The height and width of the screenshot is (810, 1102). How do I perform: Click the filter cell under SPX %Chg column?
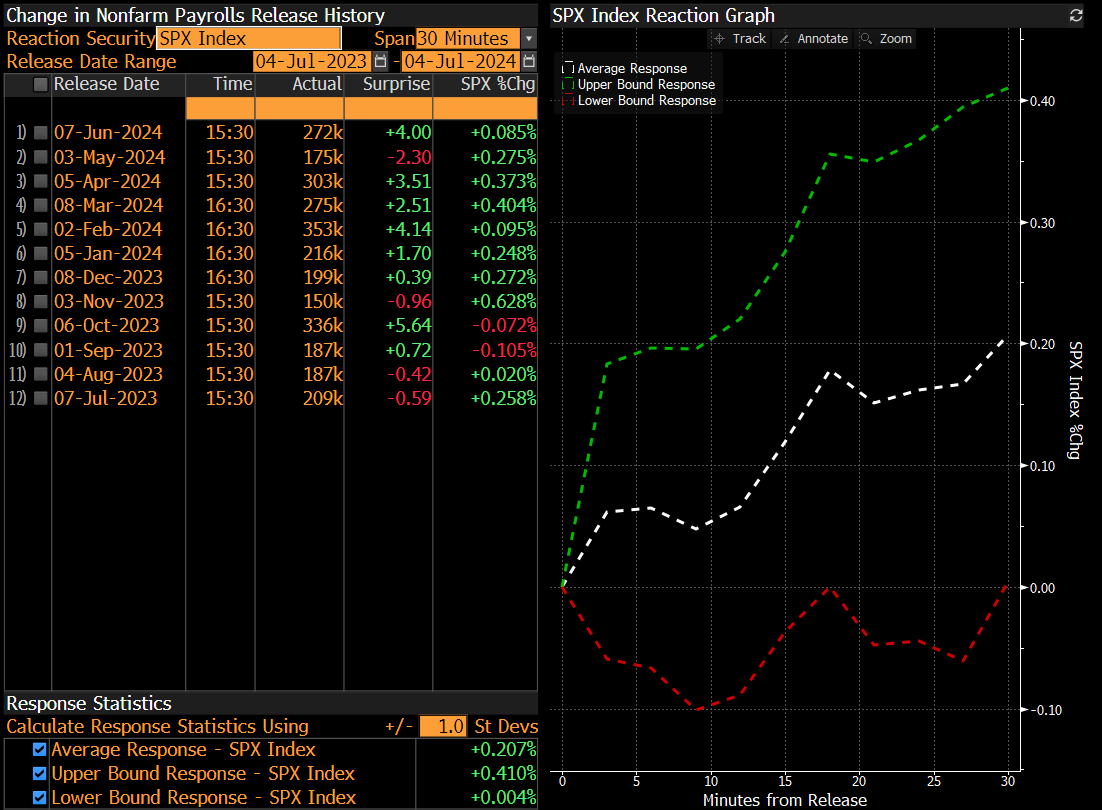pos(486,108)
